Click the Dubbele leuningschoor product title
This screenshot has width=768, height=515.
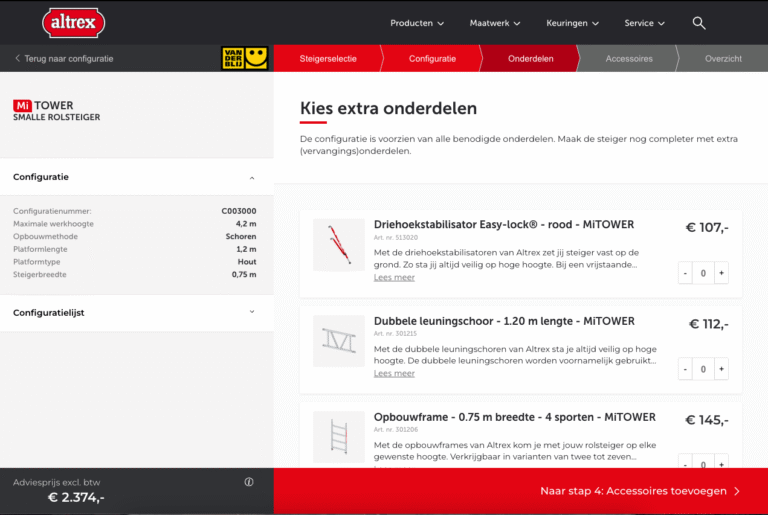pyautogui.click(x=504, y=321)
